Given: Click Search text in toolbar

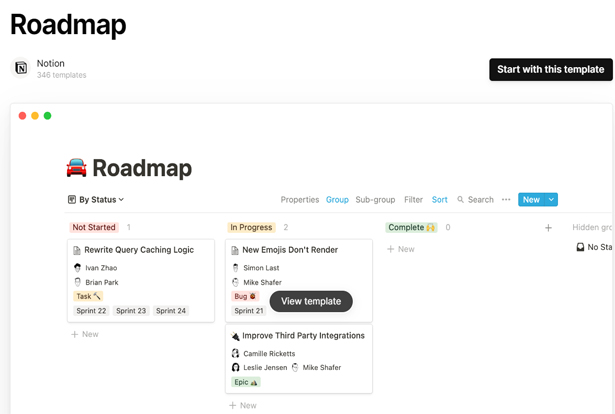Looking at the screenshot, I should 480,200.
